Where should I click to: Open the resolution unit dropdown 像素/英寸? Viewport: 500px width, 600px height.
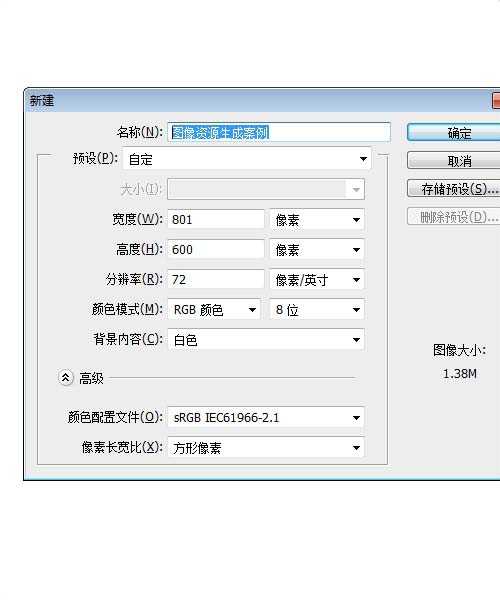[317, 280]
